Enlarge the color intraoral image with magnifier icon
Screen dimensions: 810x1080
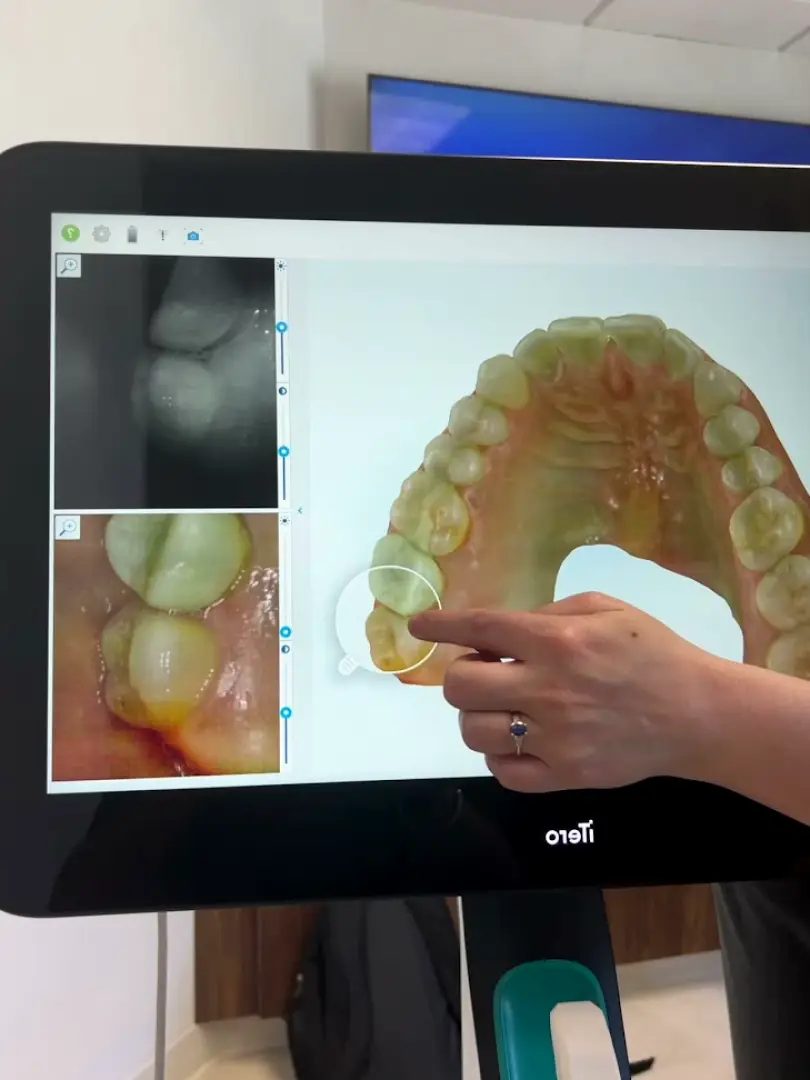pyautogui.click(x=68, y=528)
